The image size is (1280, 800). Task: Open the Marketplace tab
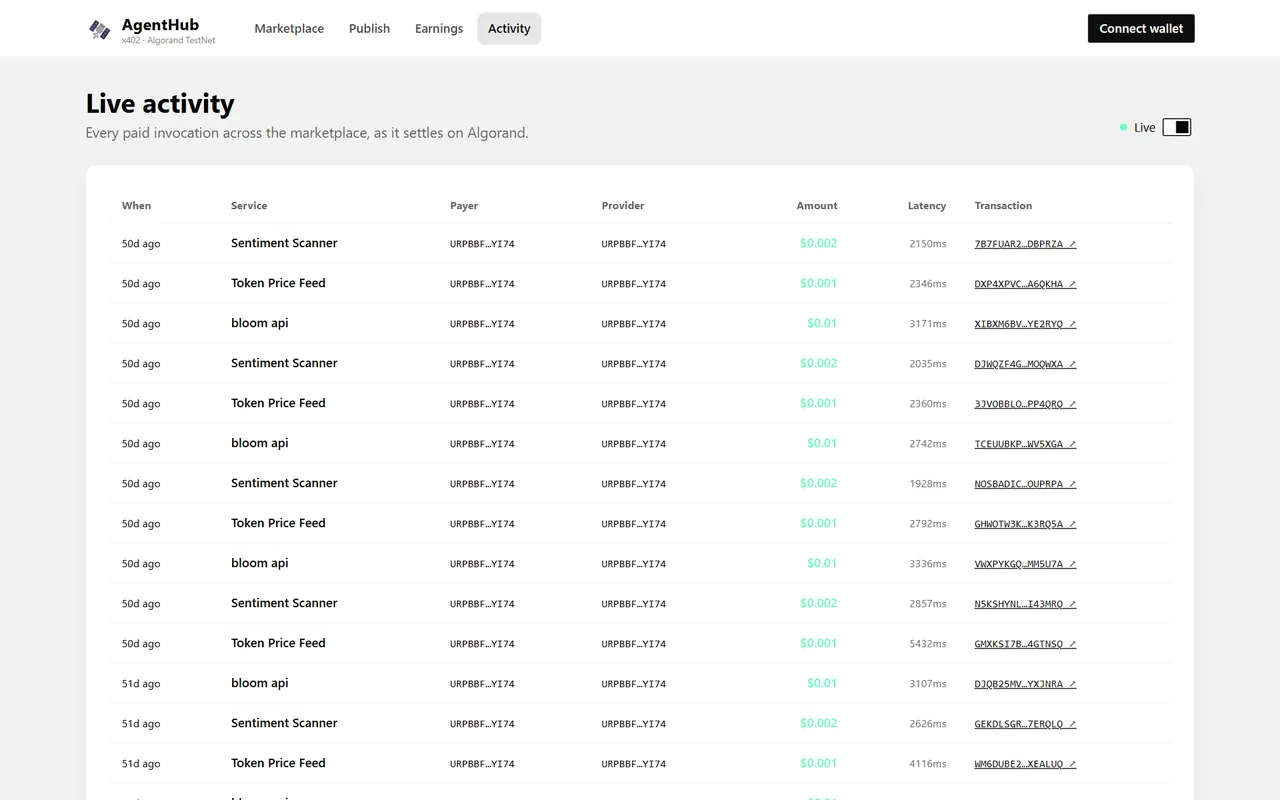[289, 28]
